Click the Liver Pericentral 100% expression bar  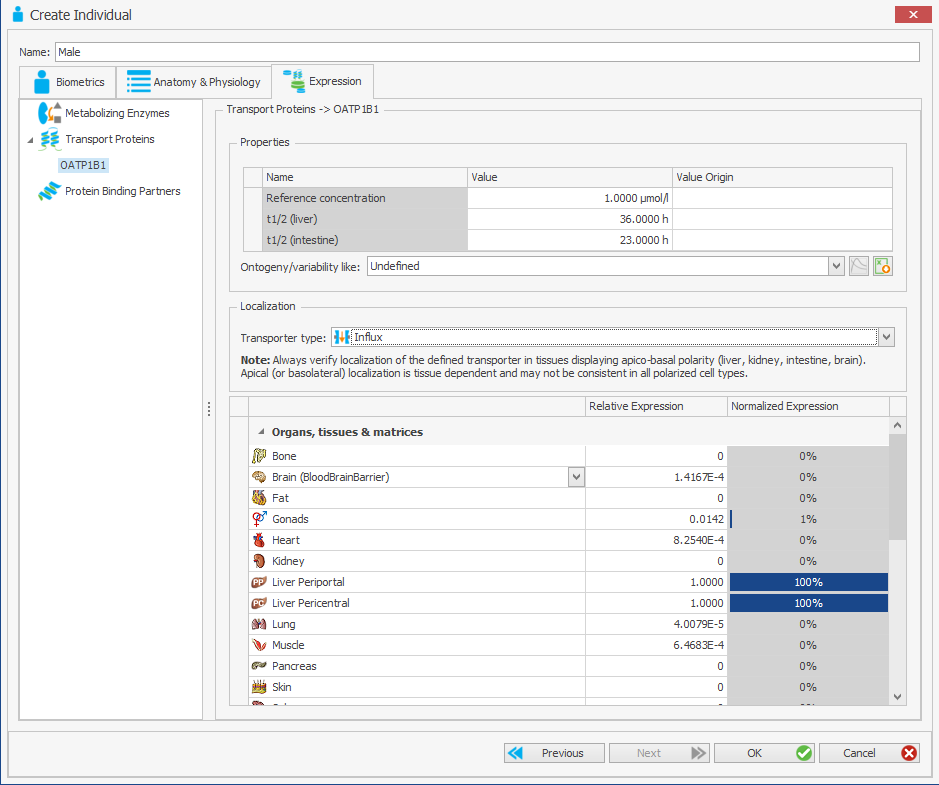808,603
